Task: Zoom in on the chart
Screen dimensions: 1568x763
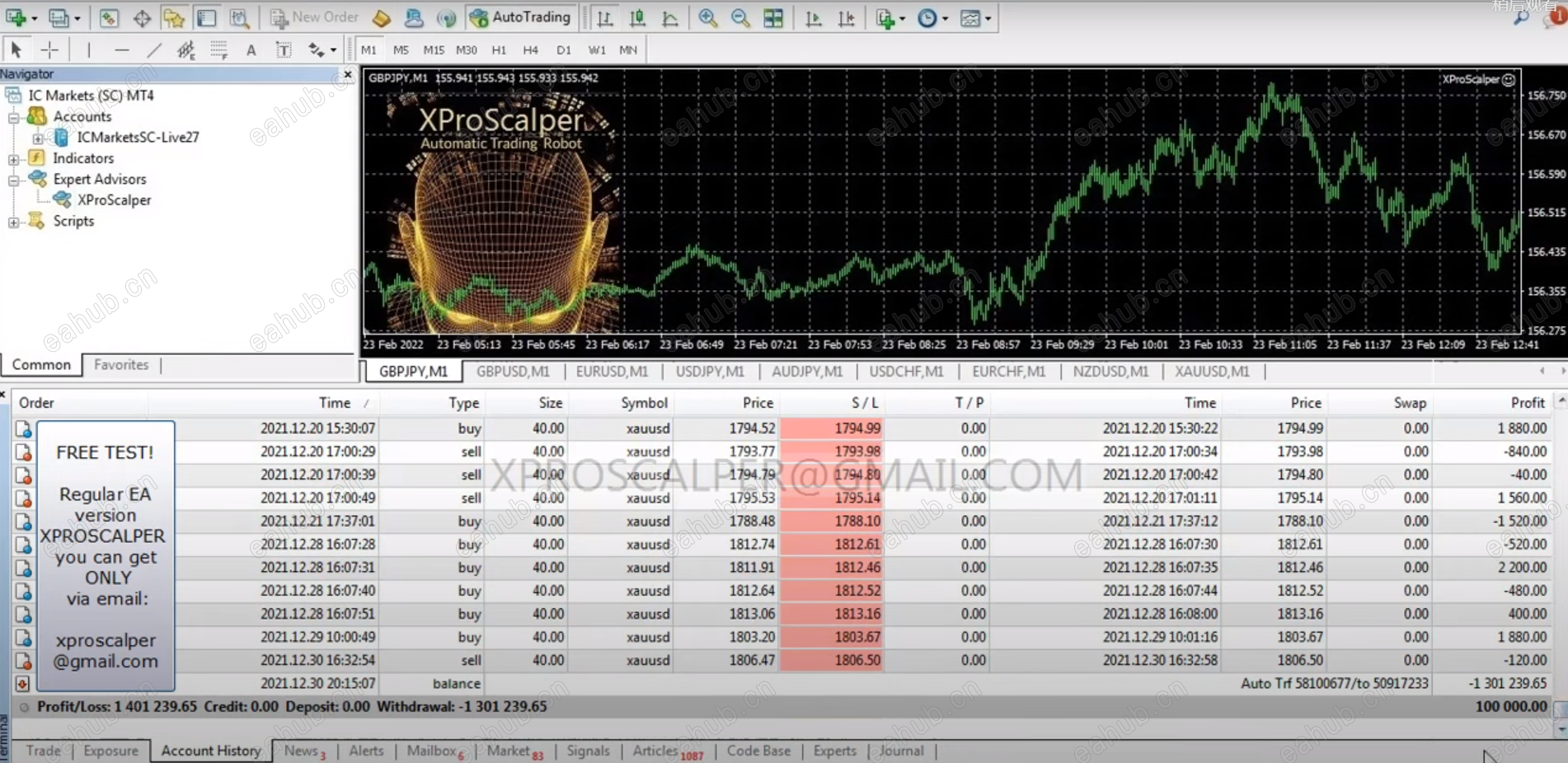Action: (x=707, y=17)
